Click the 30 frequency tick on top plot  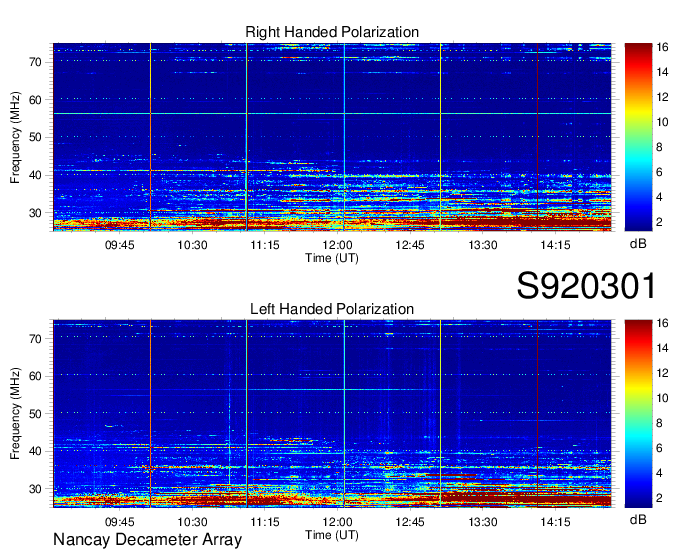36,213
